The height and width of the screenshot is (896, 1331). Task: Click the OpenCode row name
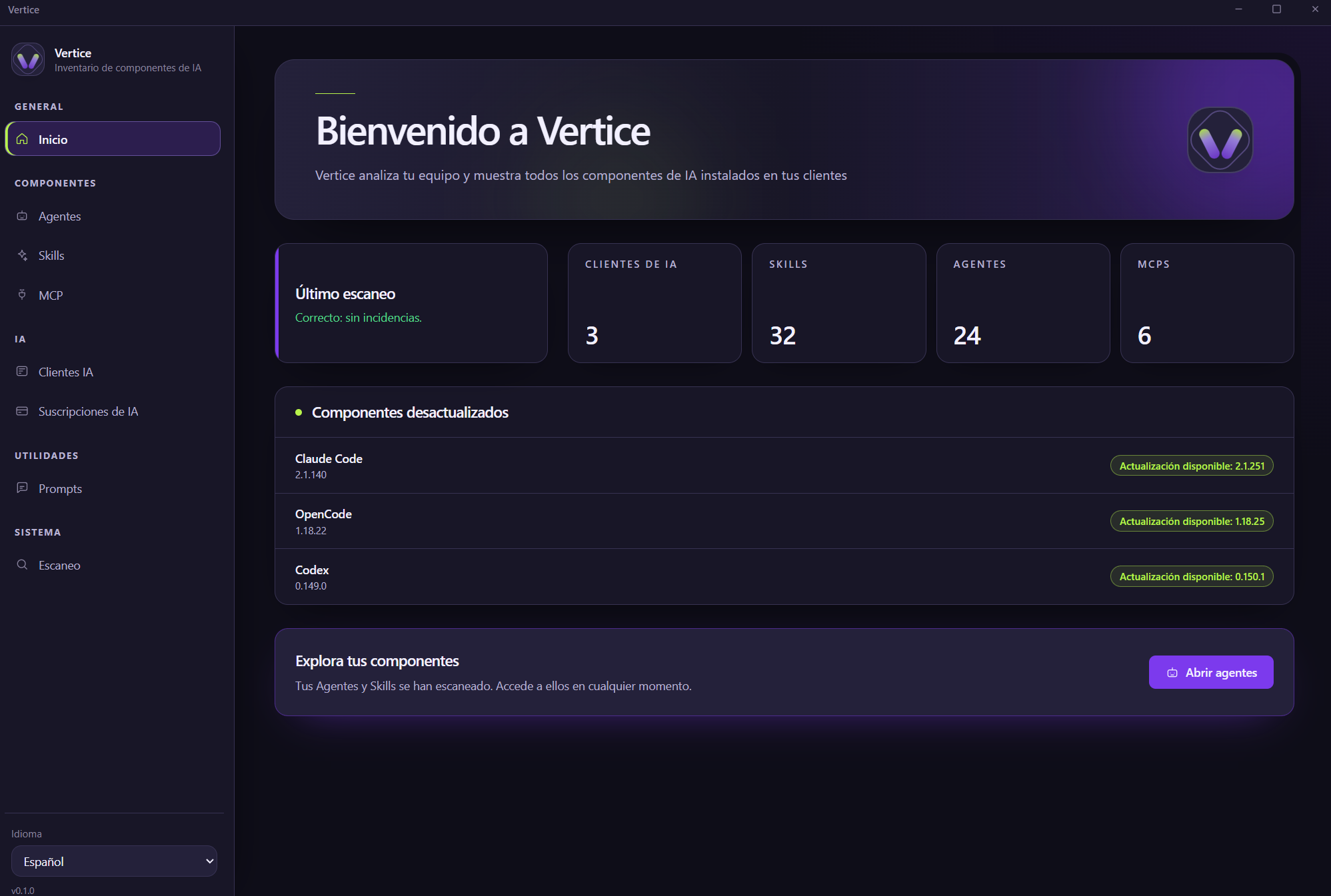click(x=323, y=514)
